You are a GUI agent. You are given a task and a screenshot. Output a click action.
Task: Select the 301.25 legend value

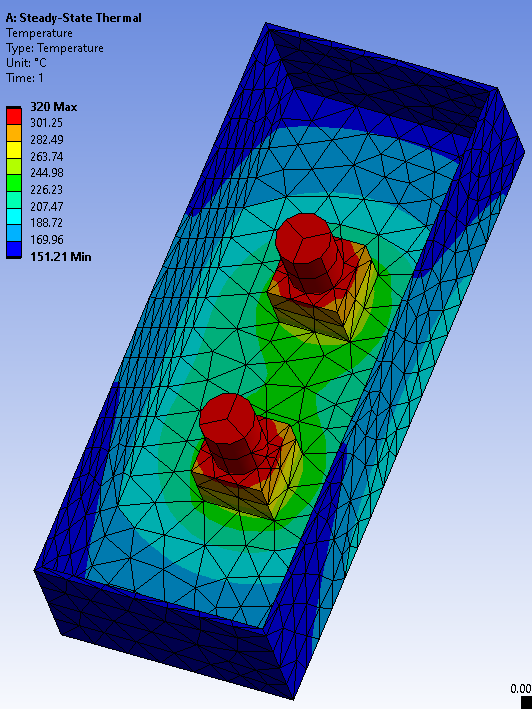coord(46,123)
